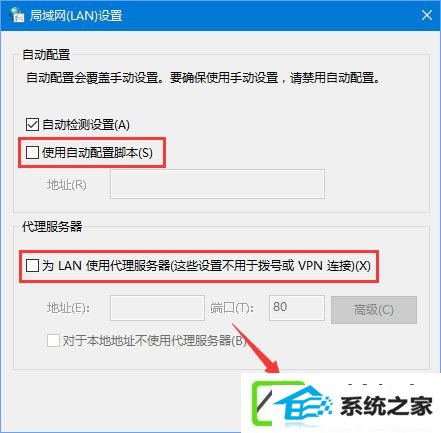Click the 系统之家 watermark text
Screen dimensions: 441x433
coord(386,406)
